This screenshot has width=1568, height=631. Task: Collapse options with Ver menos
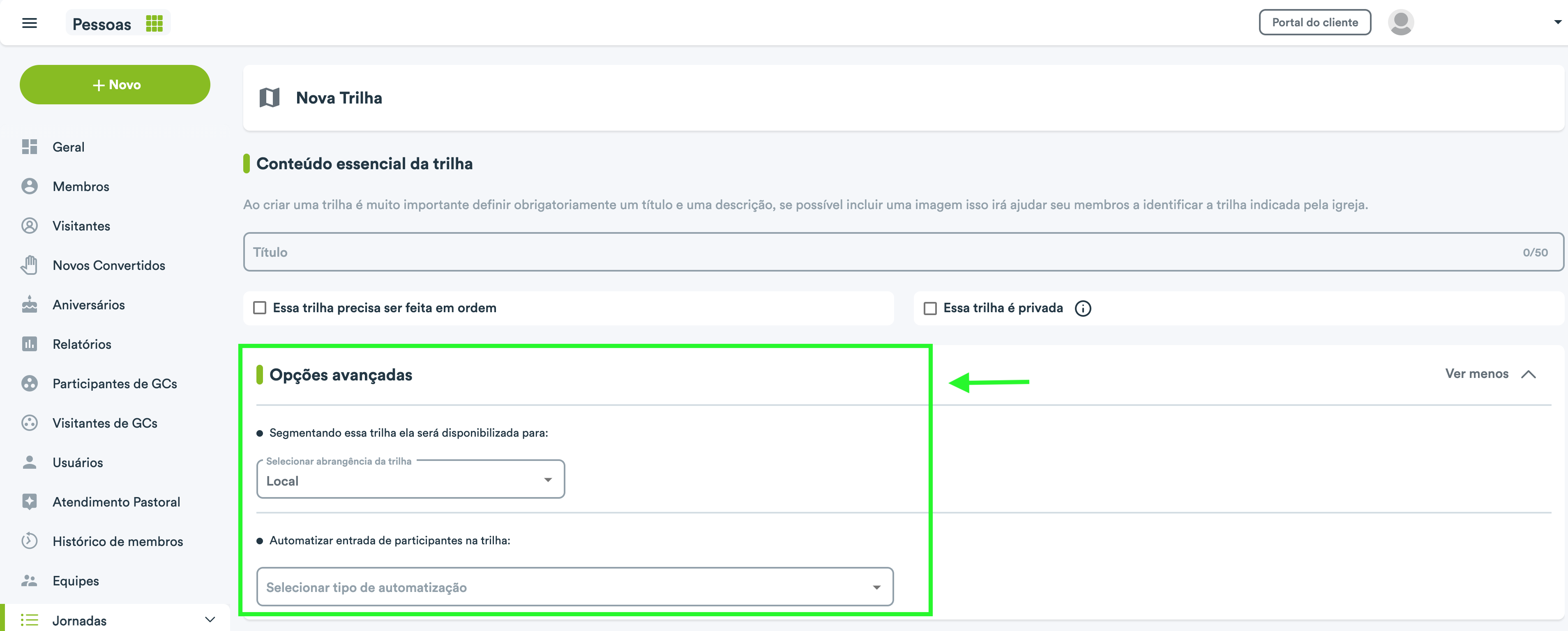pyautogui.click(x=1490, y=373)
